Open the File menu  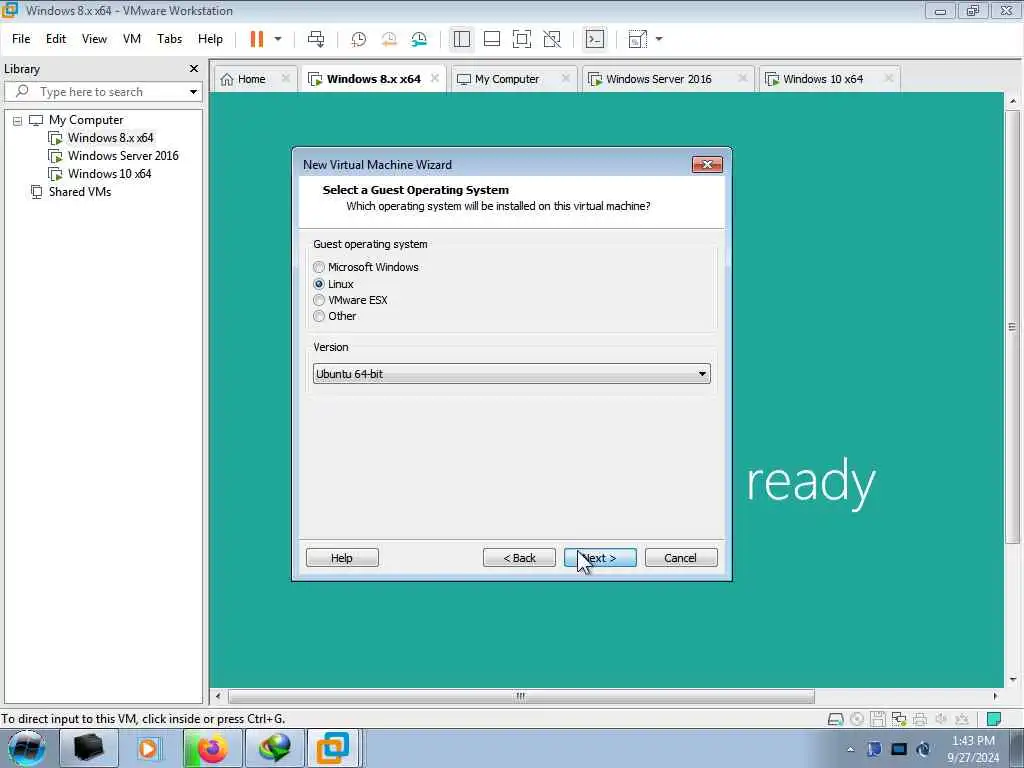click(21, 39)
